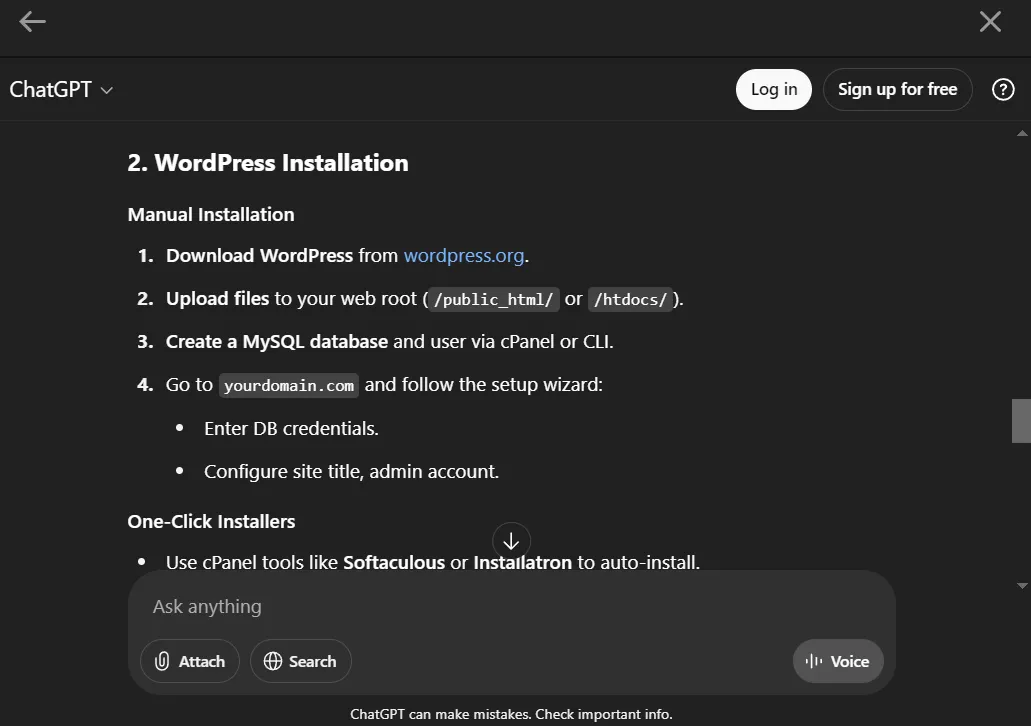Click the vertical scrollbar thumb
The height and width of the screenshot is (726, 1031).
1021,420
